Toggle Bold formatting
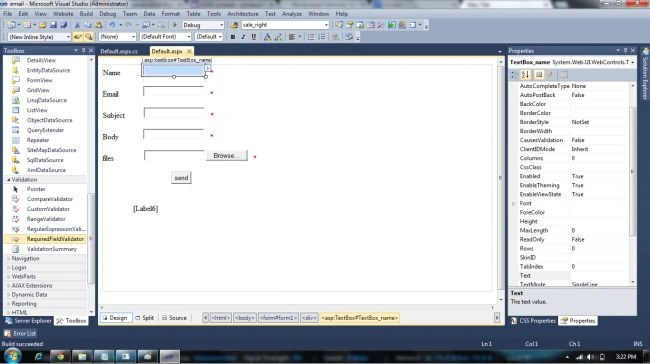The image size is (650, 364). tap(233, 37)
